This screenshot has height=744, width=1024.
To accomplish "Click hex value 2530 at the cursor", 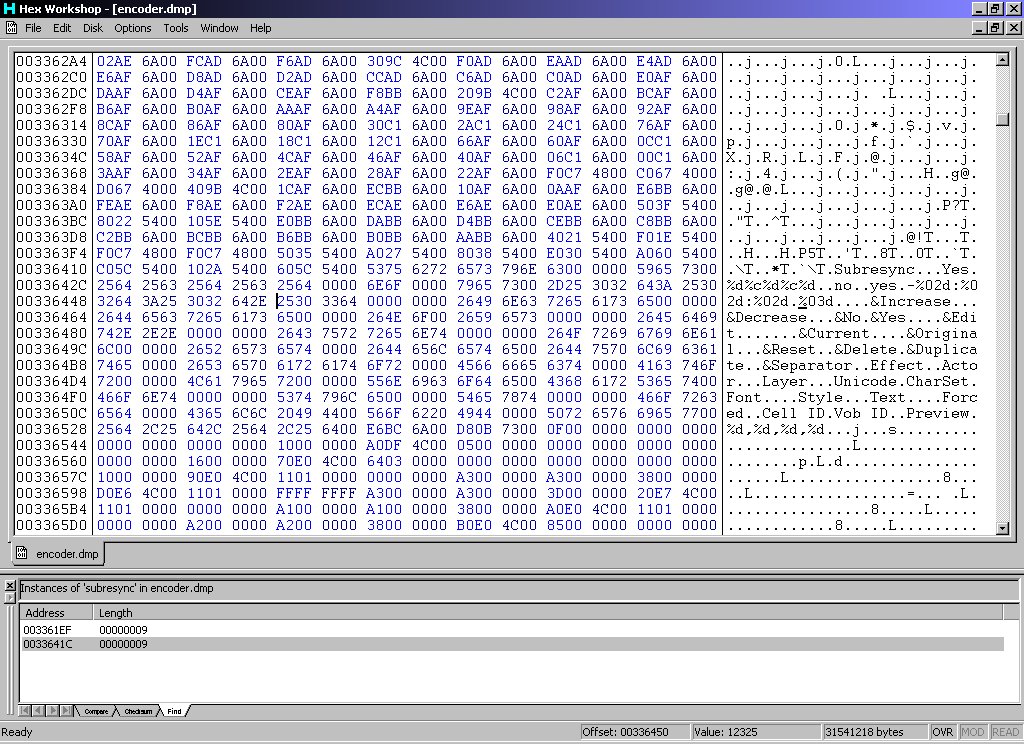I will click(x=294, y=301).
